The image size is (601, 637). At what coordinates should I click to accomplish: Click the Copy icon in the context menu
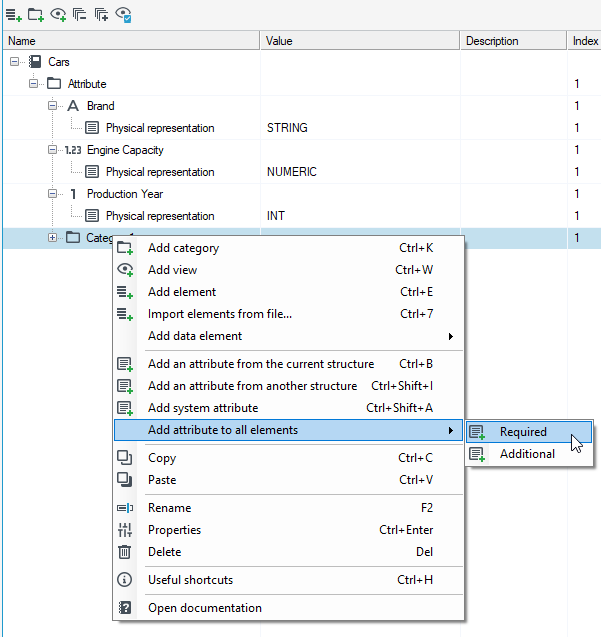pos(124,457)
